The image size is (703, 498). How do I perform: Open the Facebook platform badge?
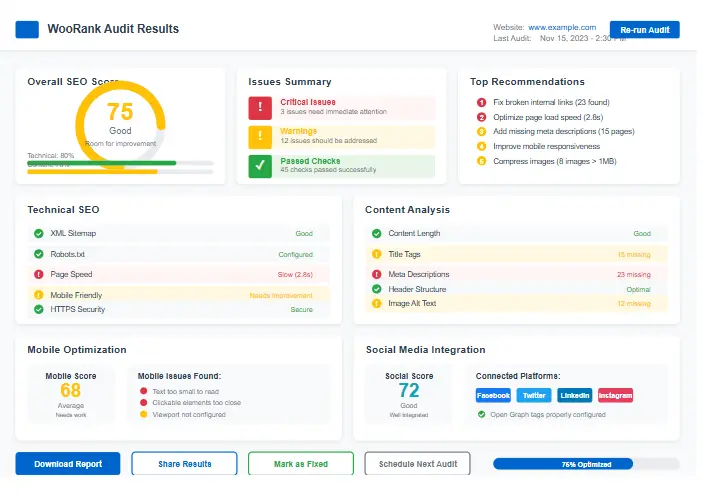coord(493,395)
